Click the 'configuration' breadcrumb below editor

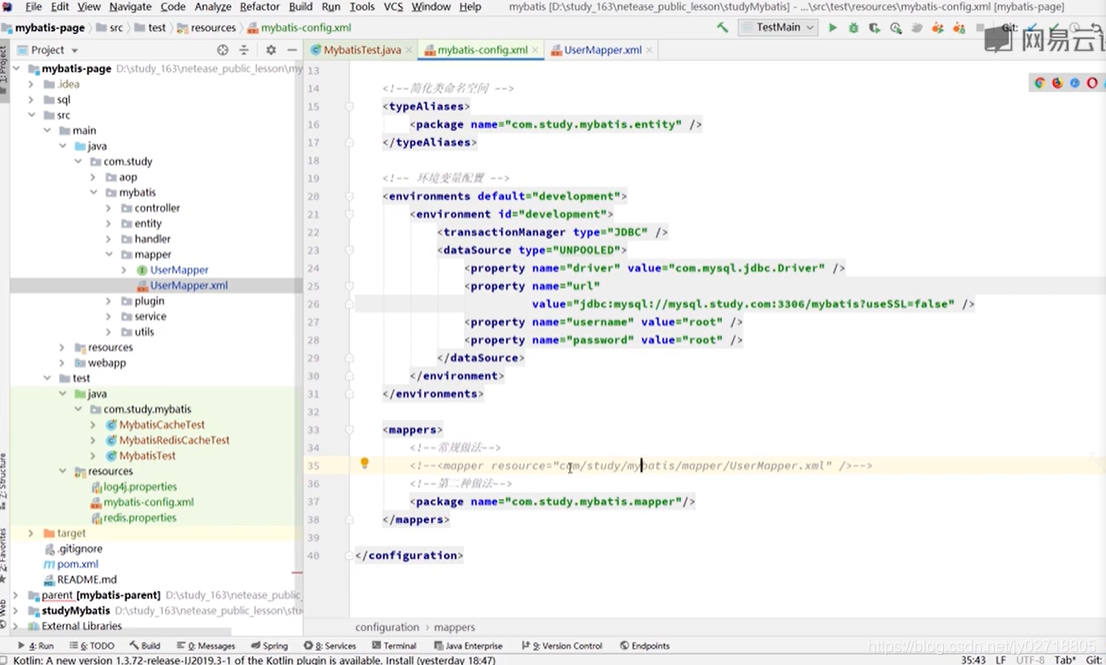click(x=387, y=627)
